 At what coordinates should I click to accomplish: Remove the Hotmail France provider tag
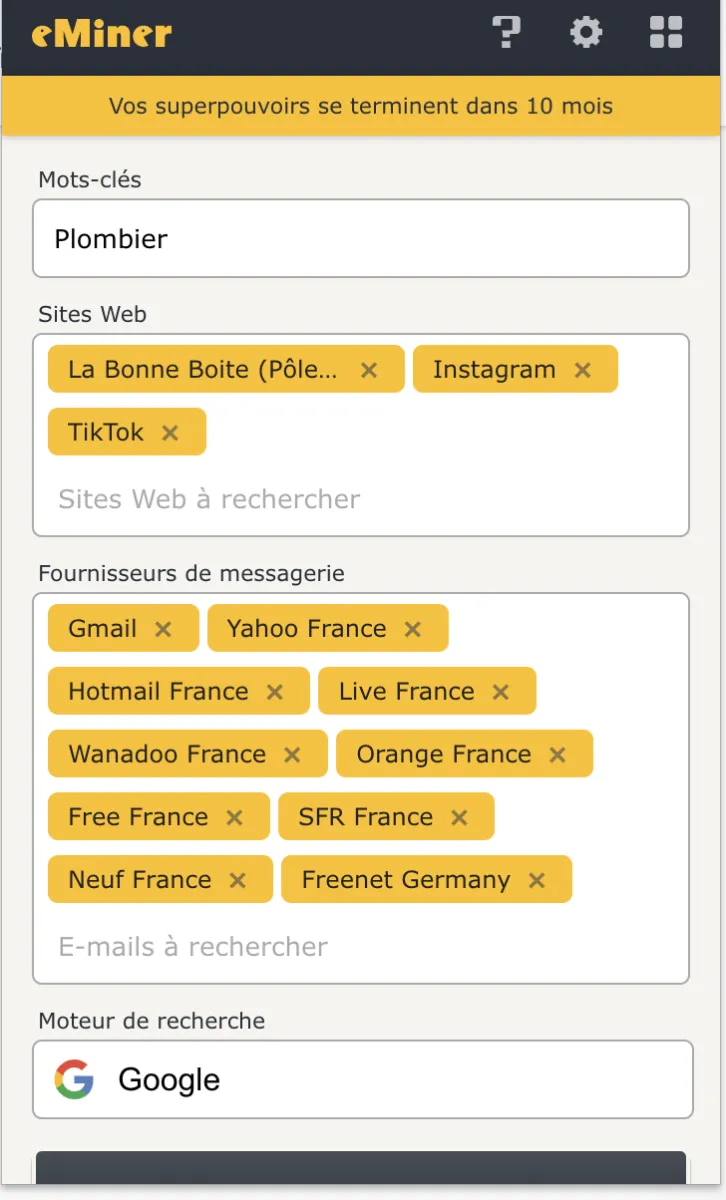[275, 692]
